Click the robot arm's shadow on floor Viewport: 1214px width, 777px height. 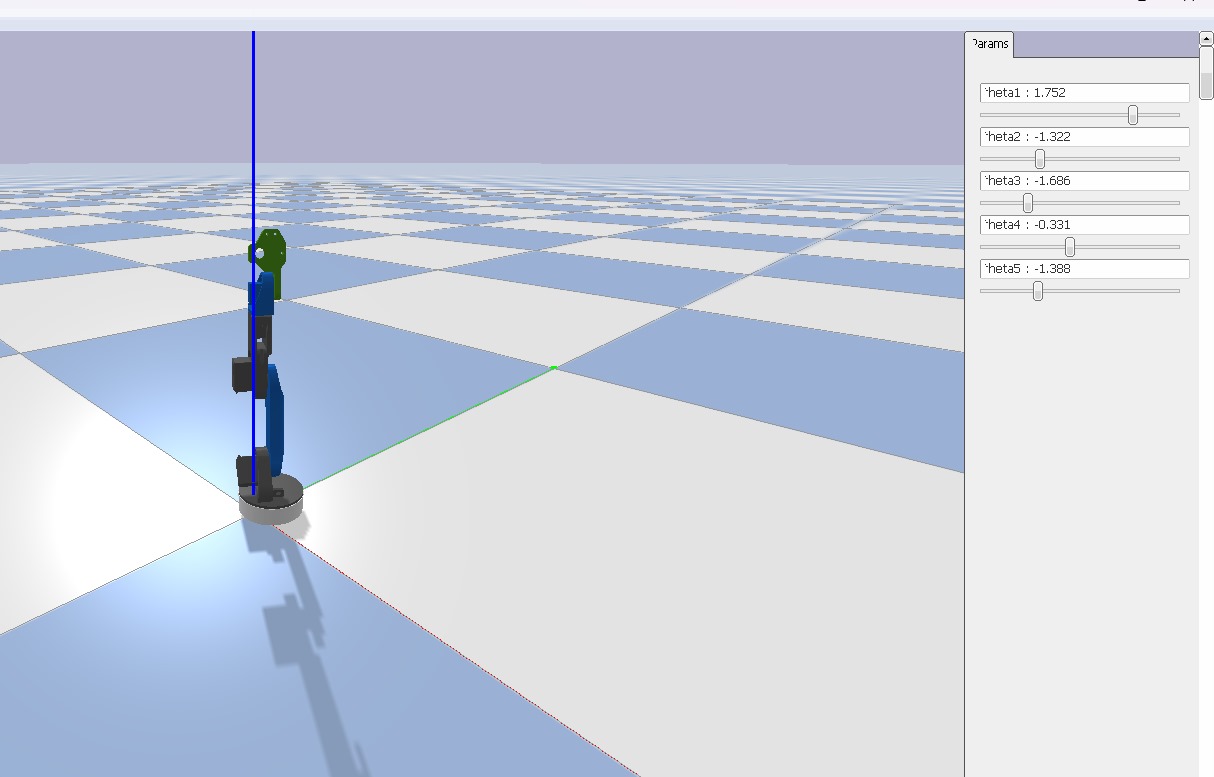310,640
